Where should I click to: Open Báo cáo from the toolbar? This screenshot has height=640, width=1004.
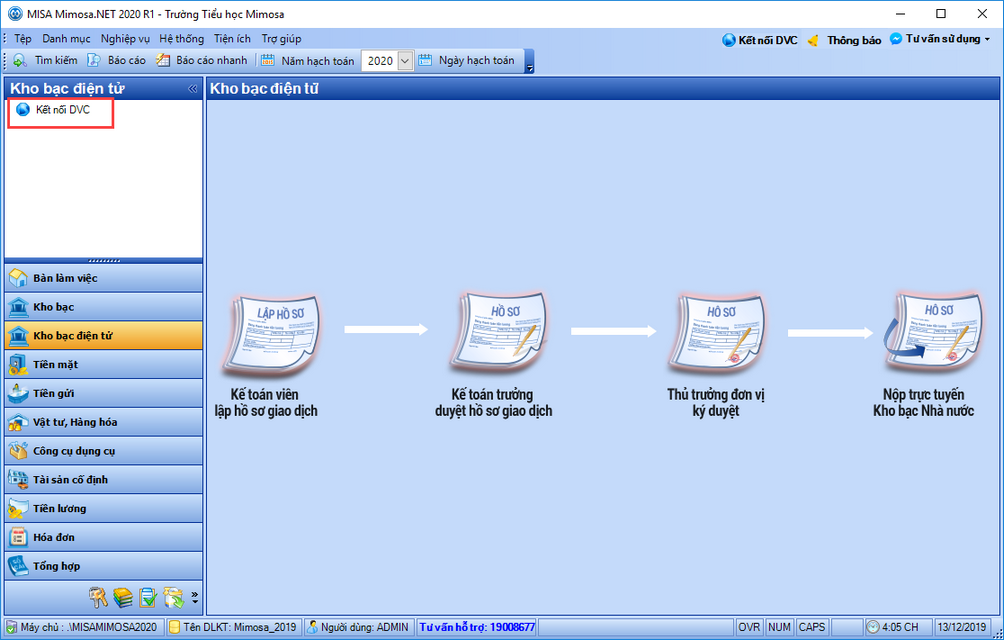(x=117, y=60)
